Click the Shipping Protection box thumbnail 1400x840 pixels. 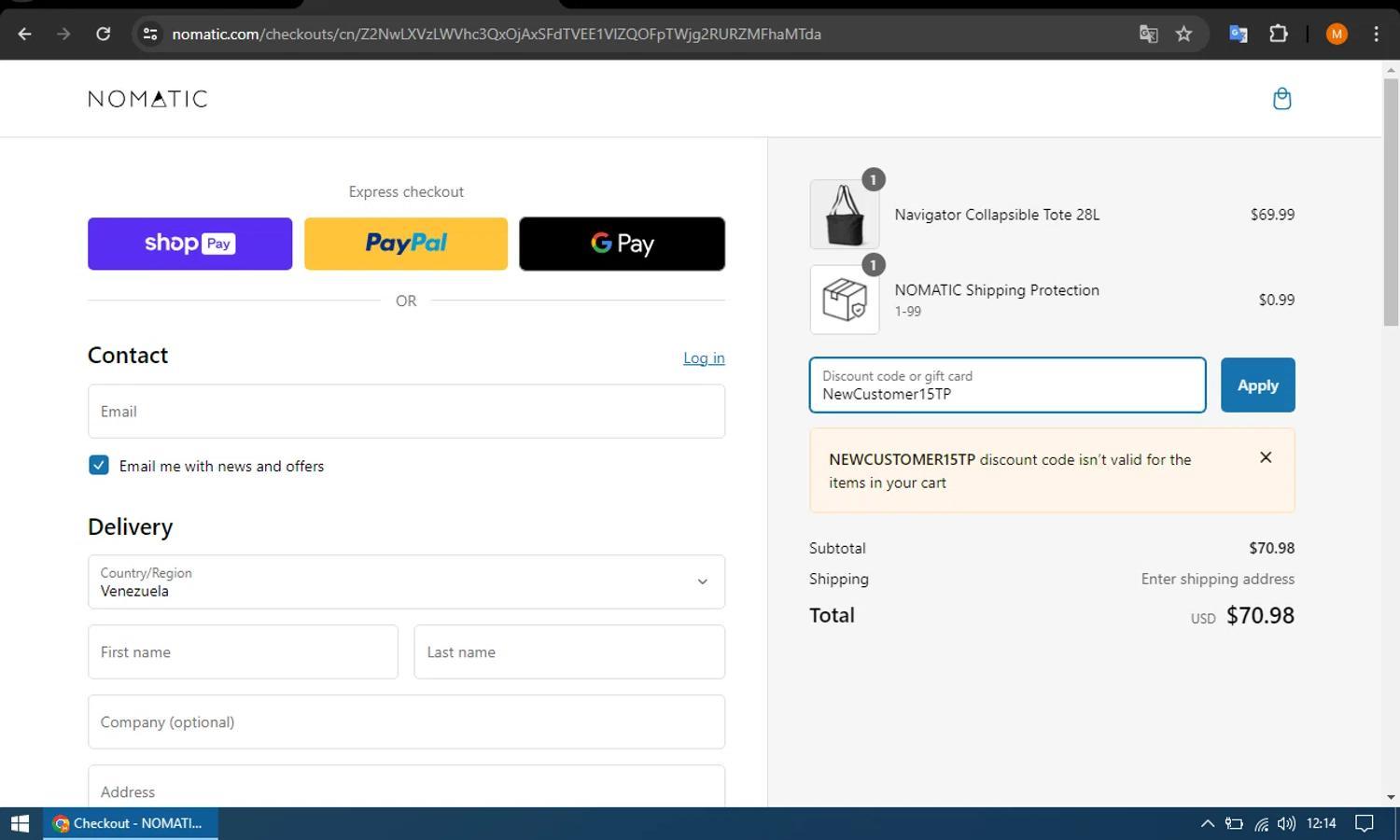click(x=845, y=300)
